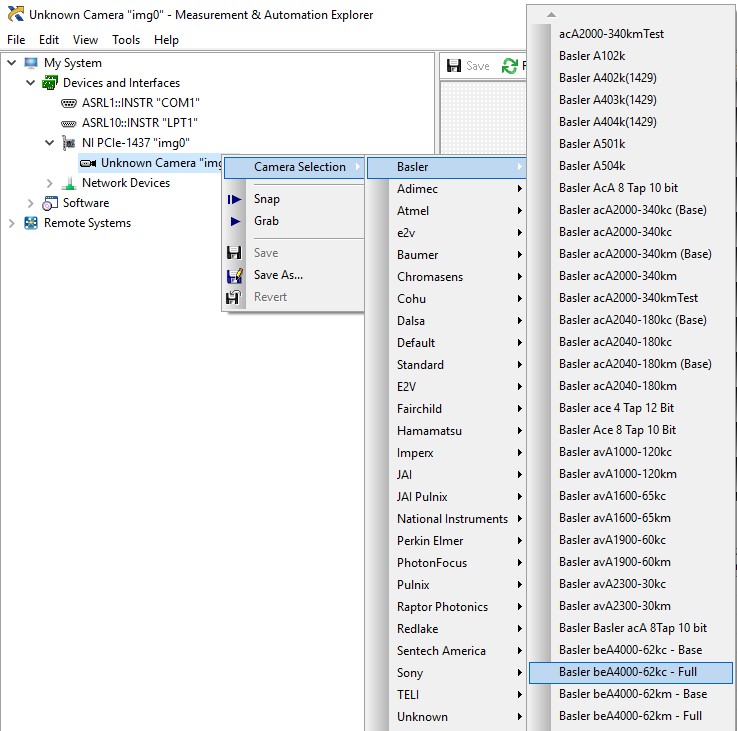
Task: Collapse the My System node
Action: pyautogui.click(x=12, y=63)
